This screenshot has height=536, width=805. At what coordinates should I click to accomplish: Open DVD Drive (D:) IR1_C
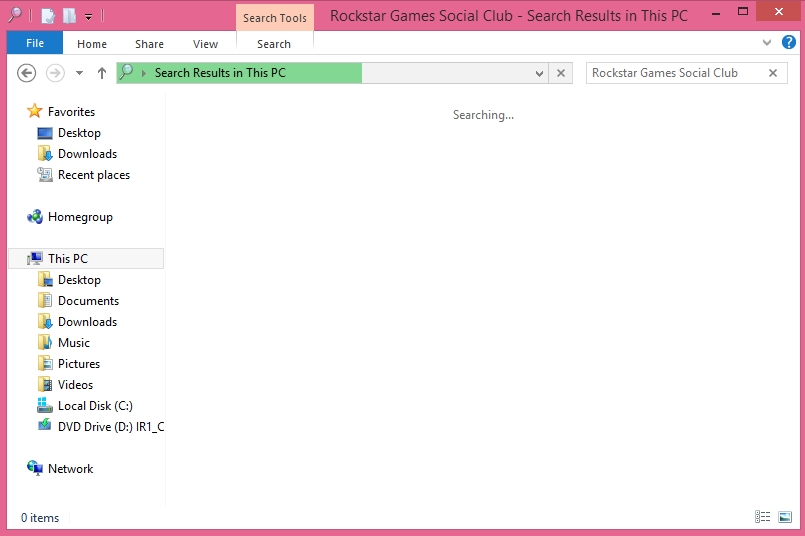pyautogui.click(x=111, y=427)
